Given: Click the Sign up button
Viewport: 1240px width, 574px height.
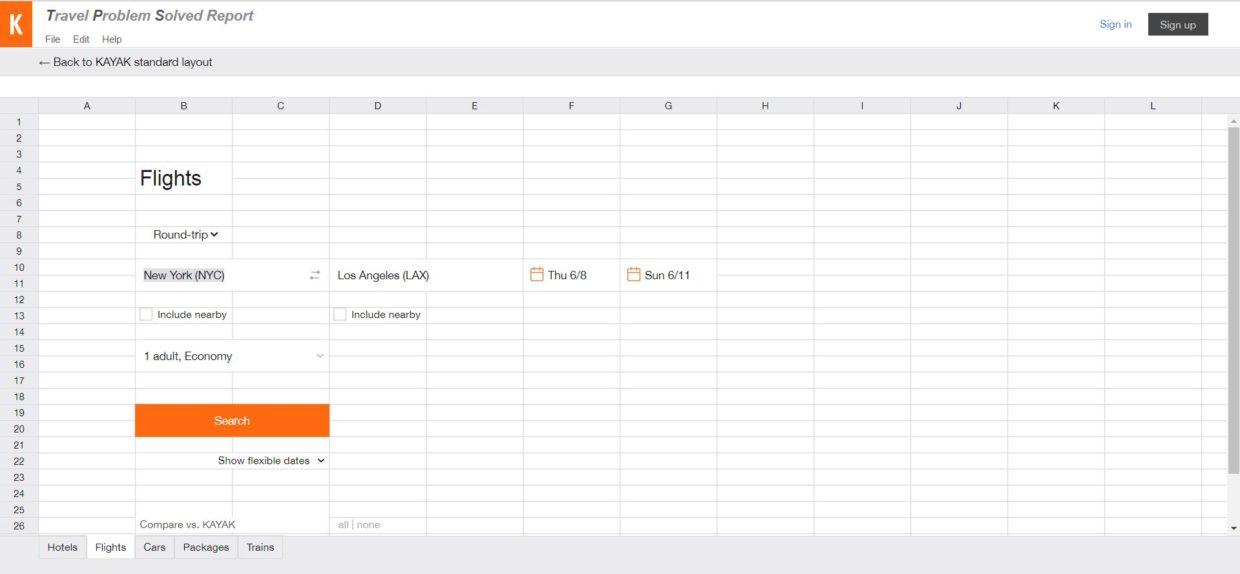Looking at the screenshot, I should 1178,25.
